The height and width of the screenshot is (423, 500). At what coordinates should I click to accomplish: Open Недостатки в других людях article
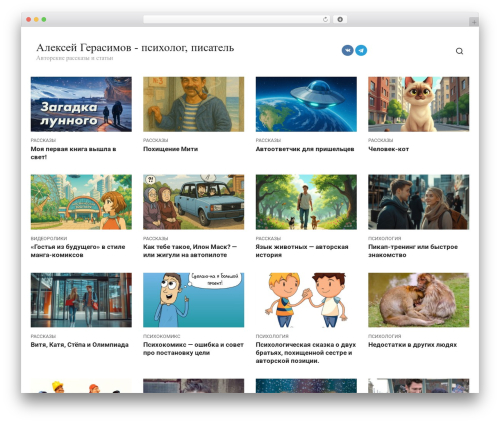pos(412,345)
